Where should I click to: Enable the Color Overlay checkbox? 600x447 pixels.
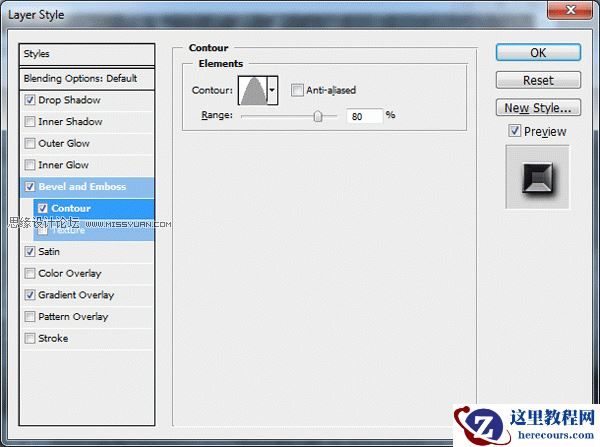30,273
